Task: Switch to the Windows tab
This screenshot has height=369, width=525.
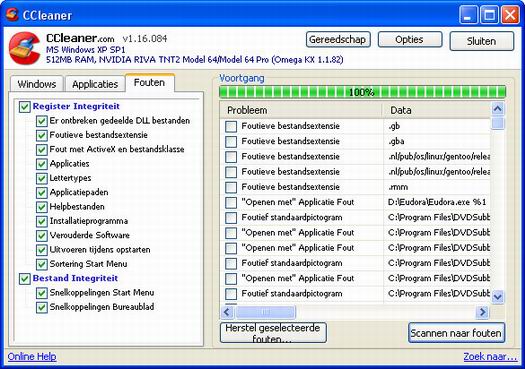Action: 36,84
